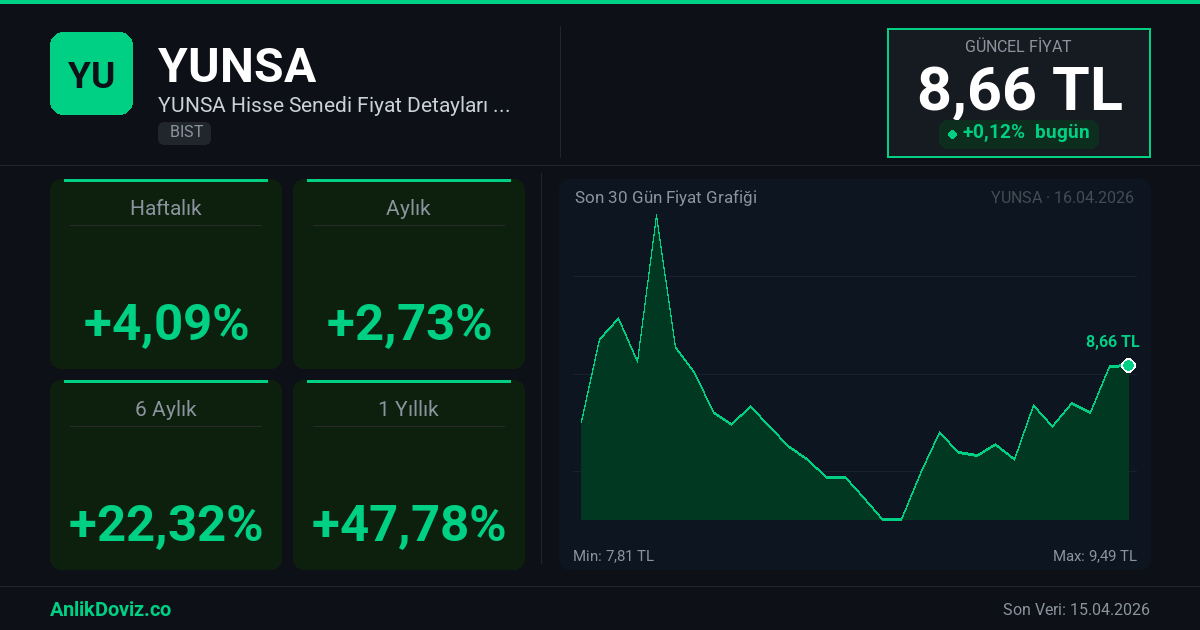
Task: Click the chart's highest peak point
Action: tap(656, 216)
